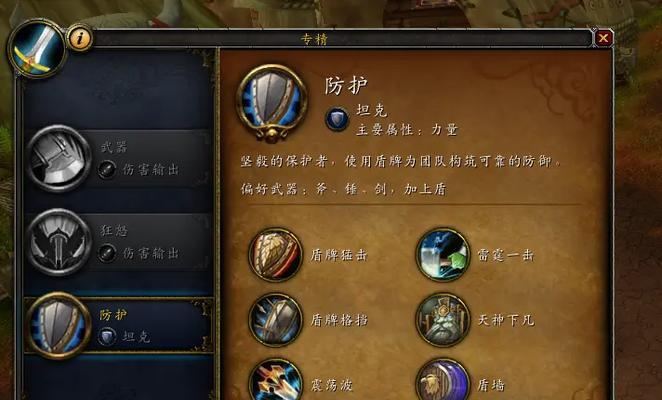The height and width of the screenshot is (400, 662).
Task: Click the 武器 damage role indicator dot
Action: (106, 170)
